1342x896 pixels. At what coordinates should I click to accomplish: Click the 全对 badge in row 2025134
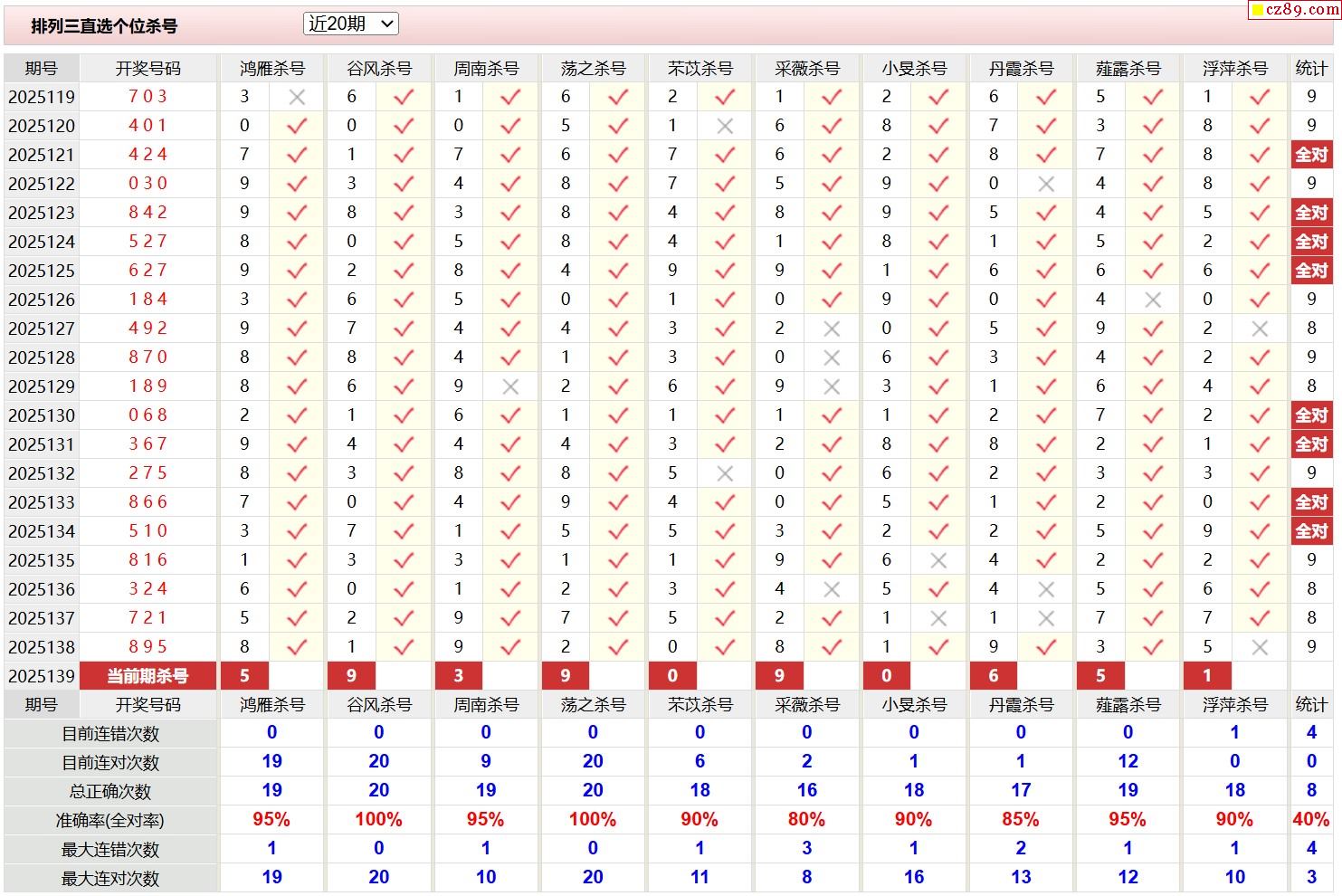click(x=1311, y=531)
